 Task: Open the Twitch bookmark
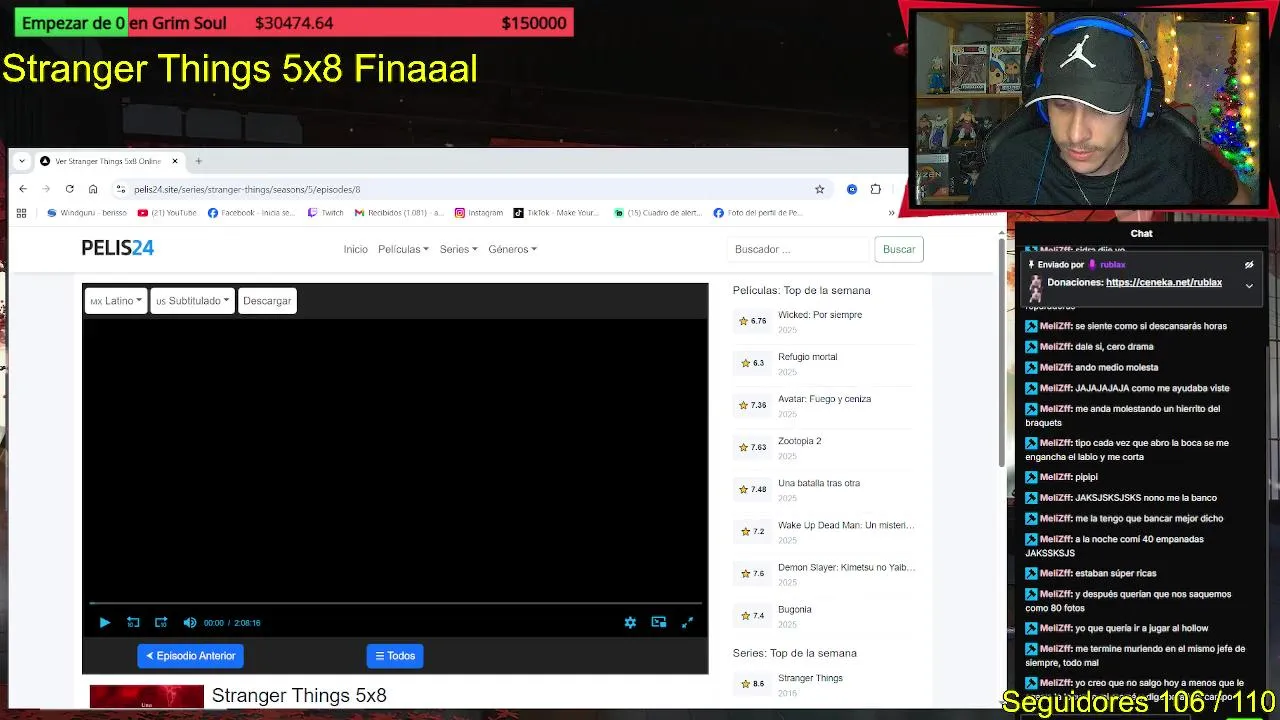point(325,212)
